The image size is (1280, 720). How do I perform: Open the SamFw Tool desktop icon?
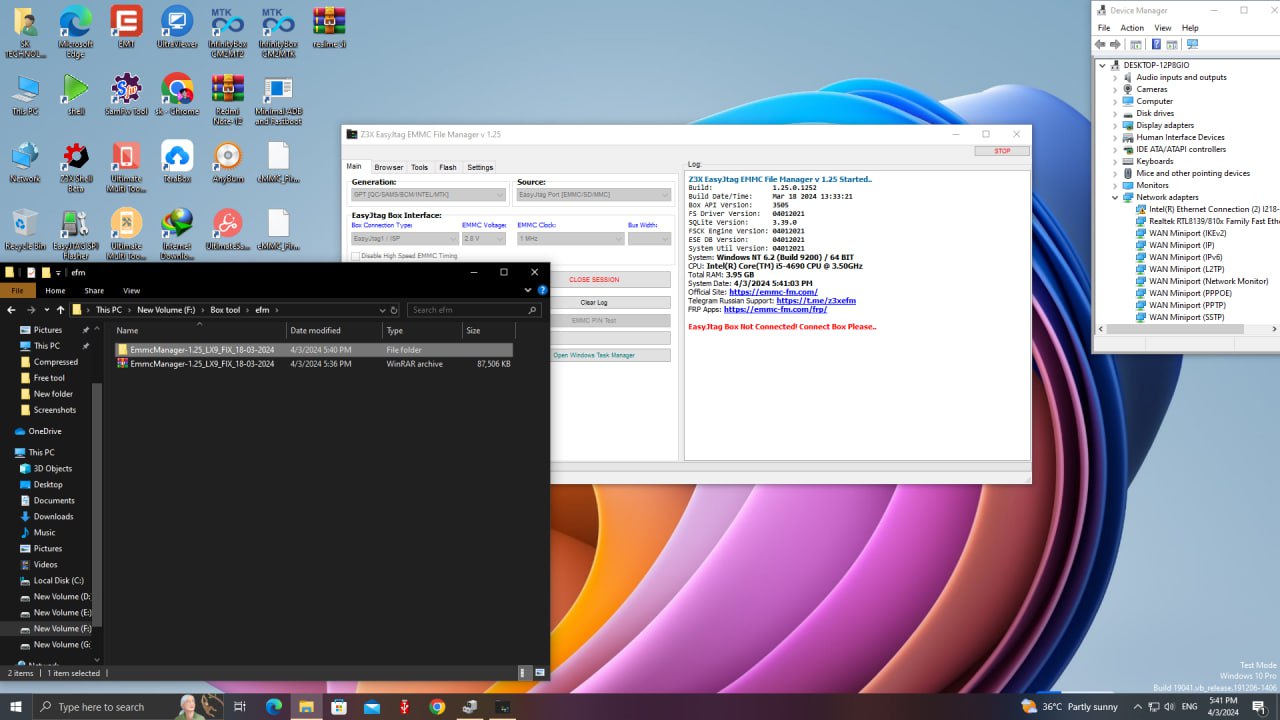(126, 95)
